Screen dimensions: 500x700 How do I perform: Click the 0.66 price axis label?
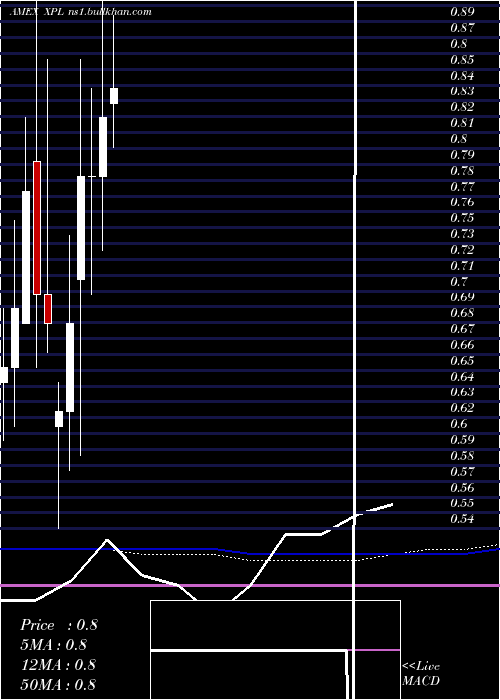coord(462,345)
